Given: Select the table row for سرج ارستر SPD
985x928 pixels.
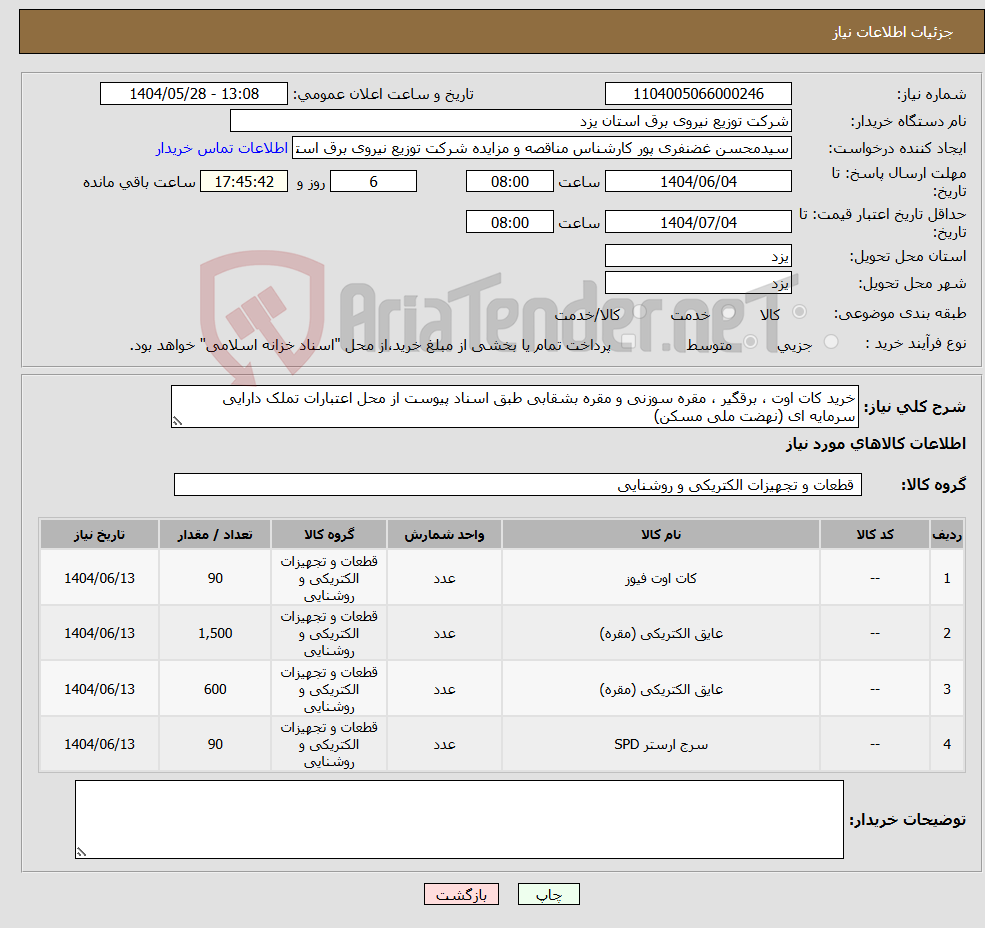Looking at the screenshot, I should (x=500, y=743).
